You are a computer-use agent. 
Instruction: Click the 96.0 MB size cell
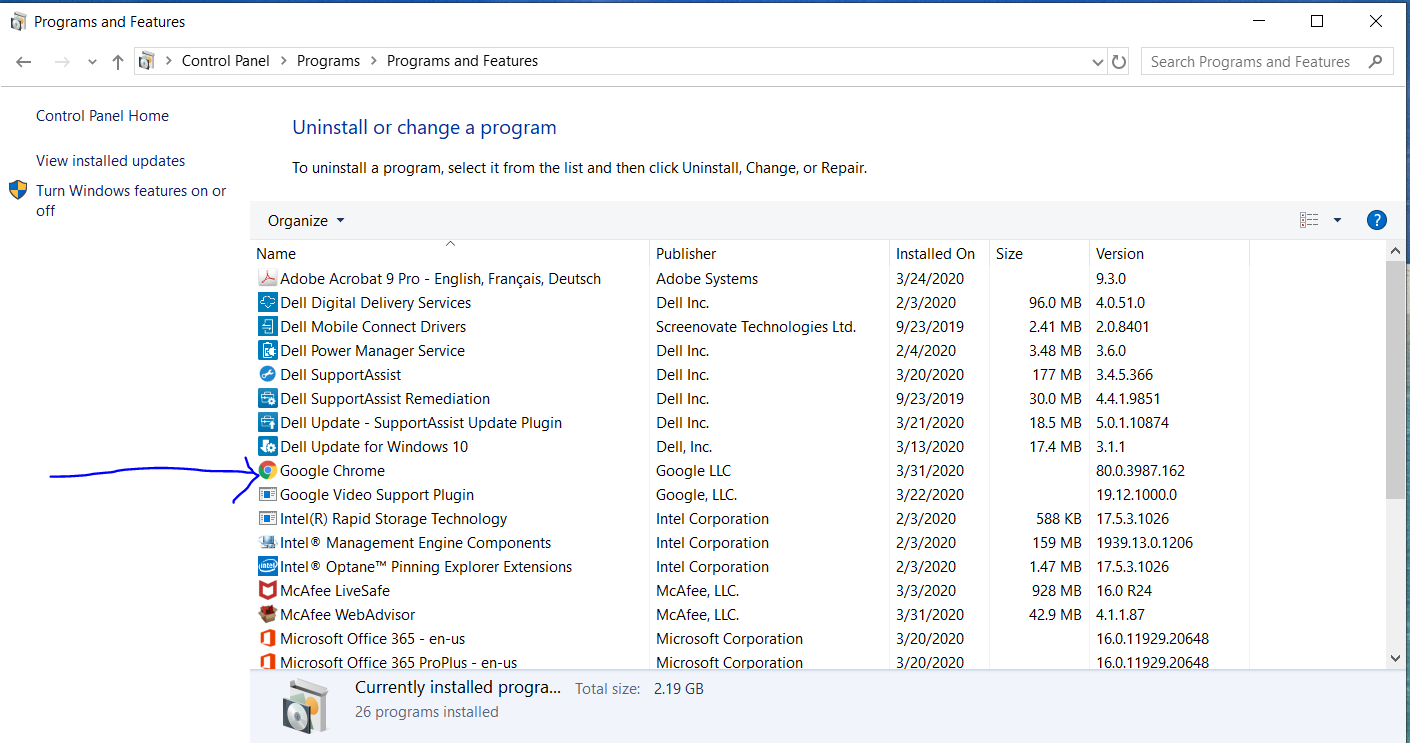tap(1056, 303)
